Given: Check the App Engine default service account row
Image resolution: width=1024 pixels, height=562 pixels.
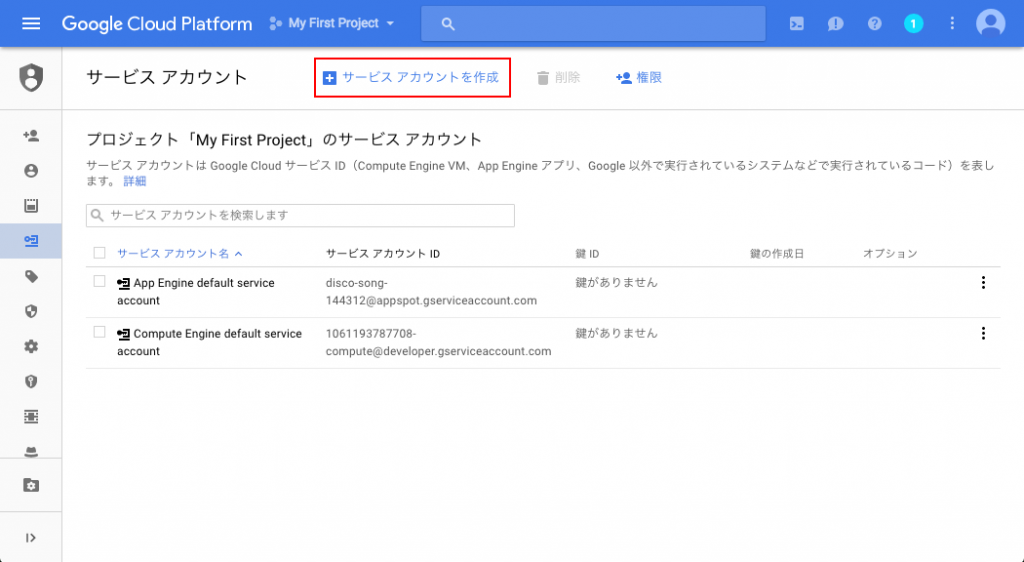Looking at the screenshot, I should [x=99, y=281].
